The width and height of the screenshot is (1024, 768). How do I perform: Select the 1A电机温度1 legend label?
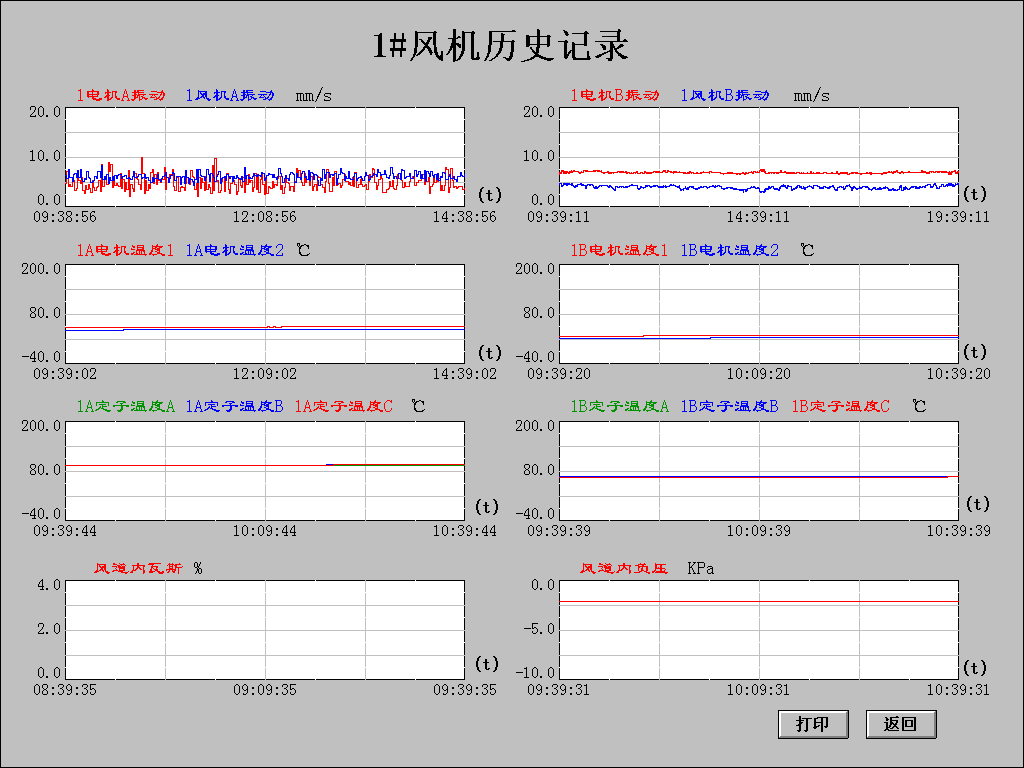[x=126, y=251]
